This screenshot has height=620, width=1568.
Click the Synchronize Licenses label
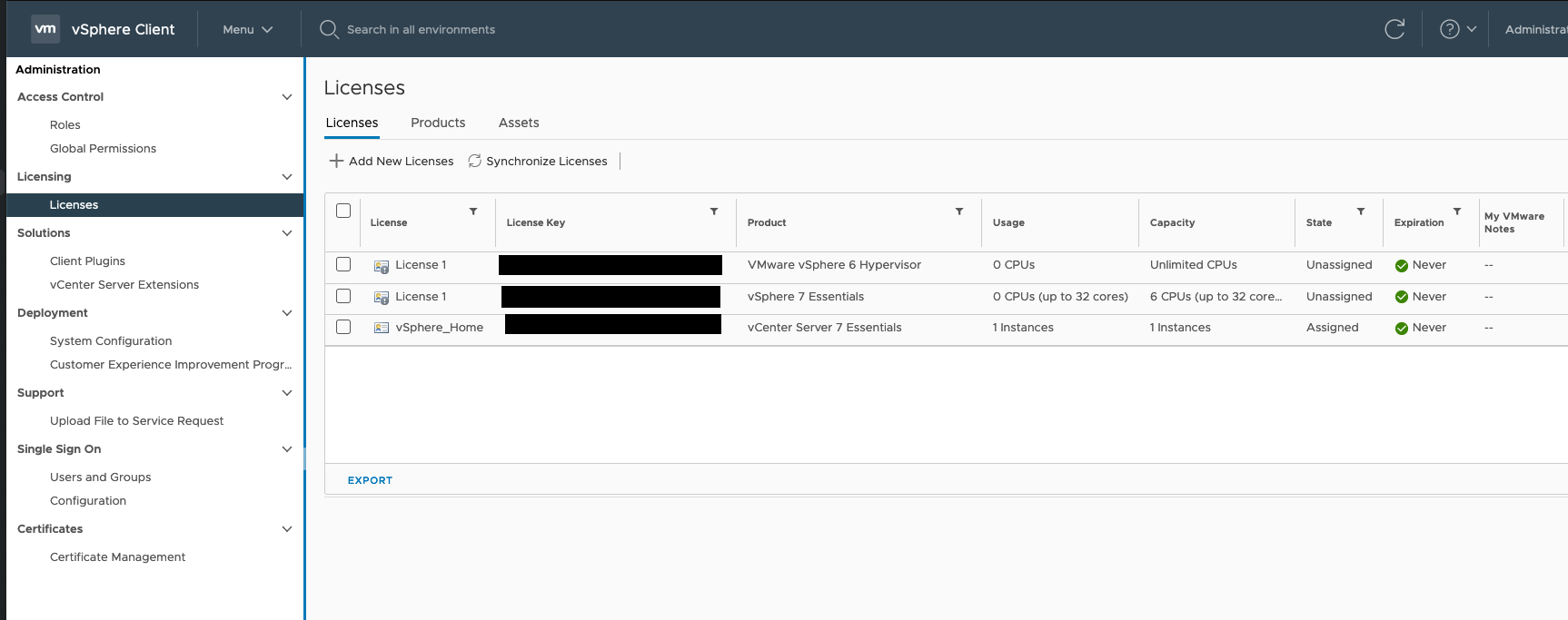tap(546, 162)
